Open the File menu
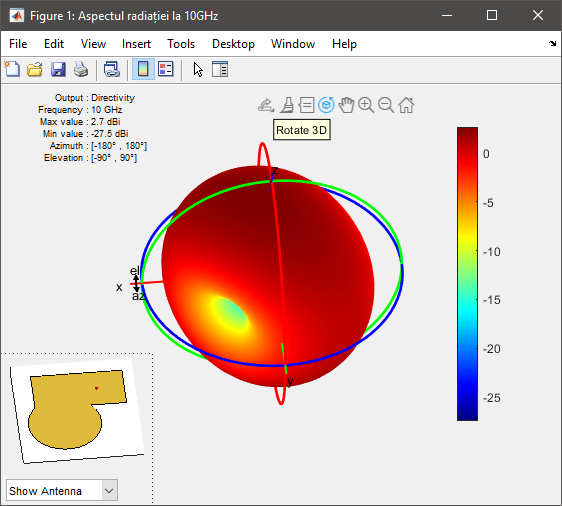 click(x=18, y=44)
